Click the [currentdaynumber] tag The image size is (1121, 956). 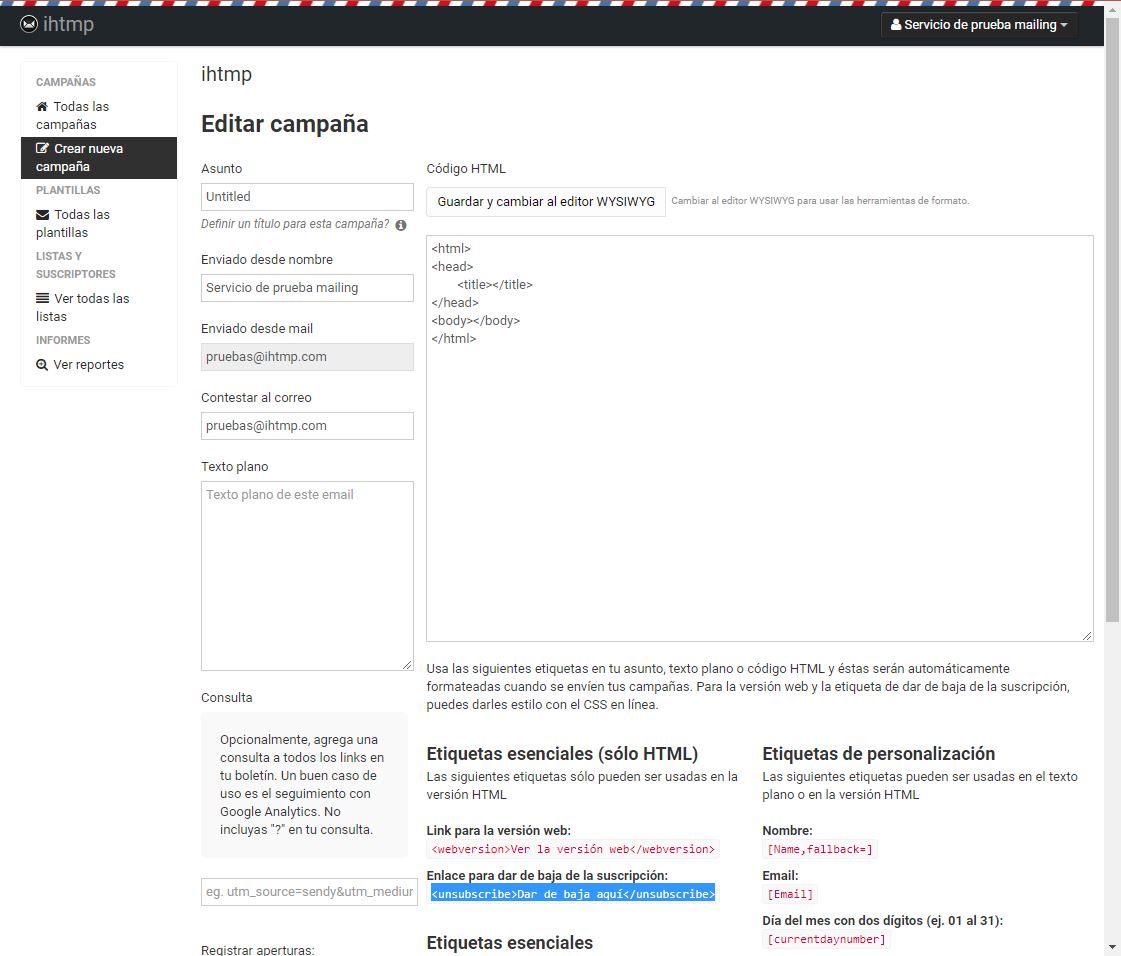point(826,939)
